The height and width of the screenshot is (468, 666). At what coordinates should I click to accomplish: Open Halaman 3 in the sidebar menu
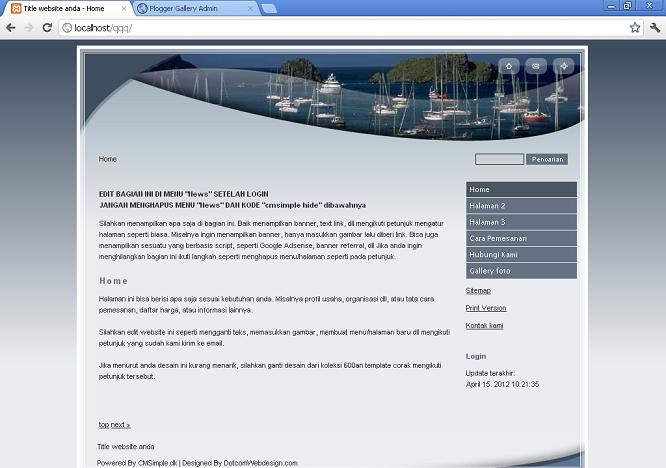click(521, 222)
